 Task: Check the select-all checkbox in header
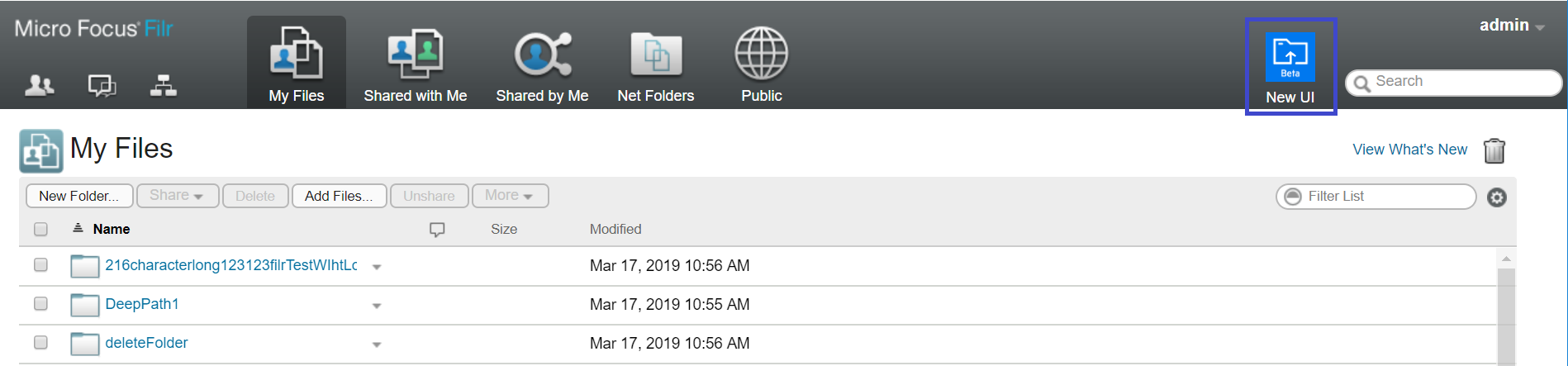point(40,229)
